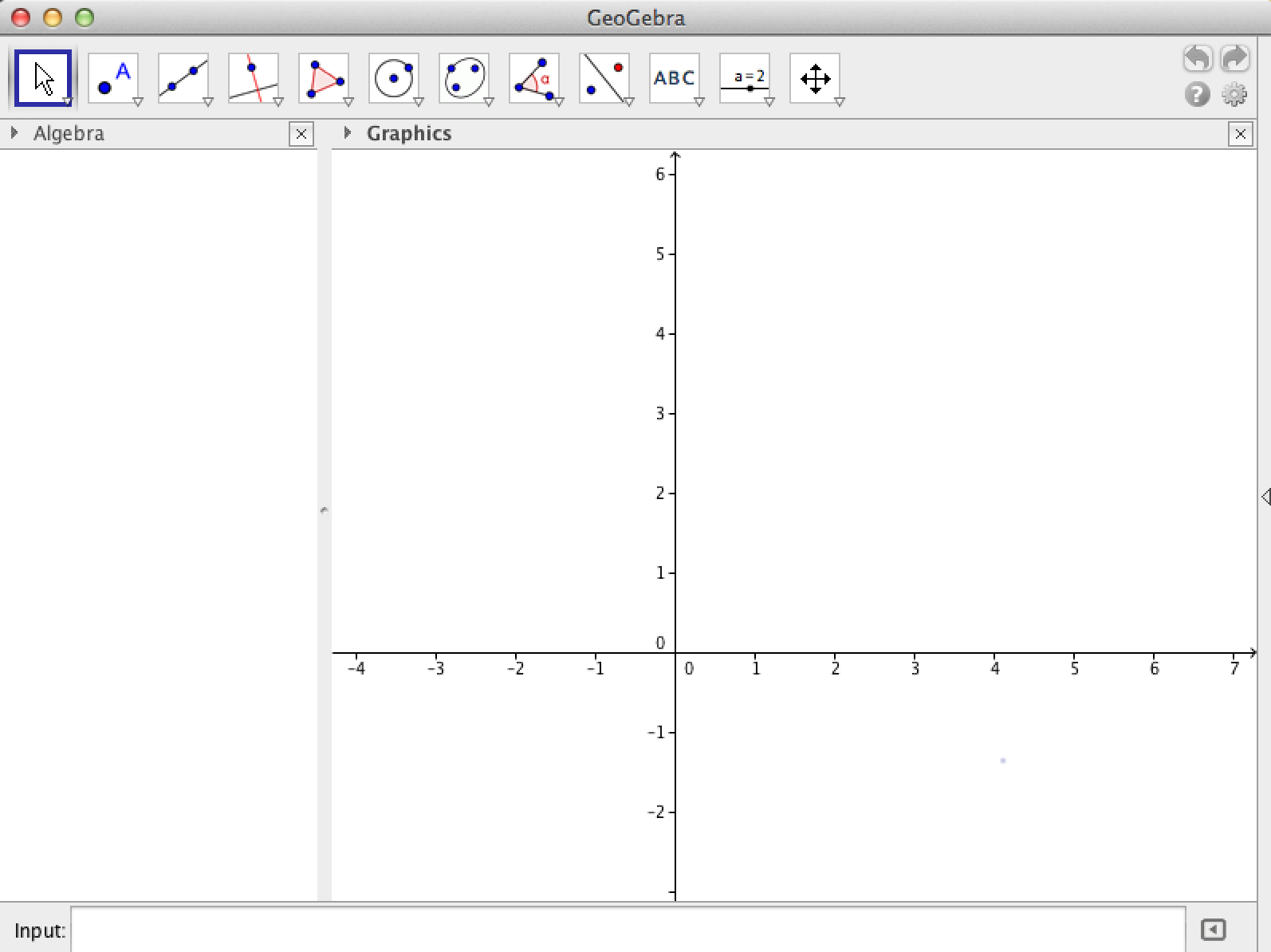This screenshot has height=952, width=1271.
Task: Close the Graphics panel
Action: (x=1240, y=134)
